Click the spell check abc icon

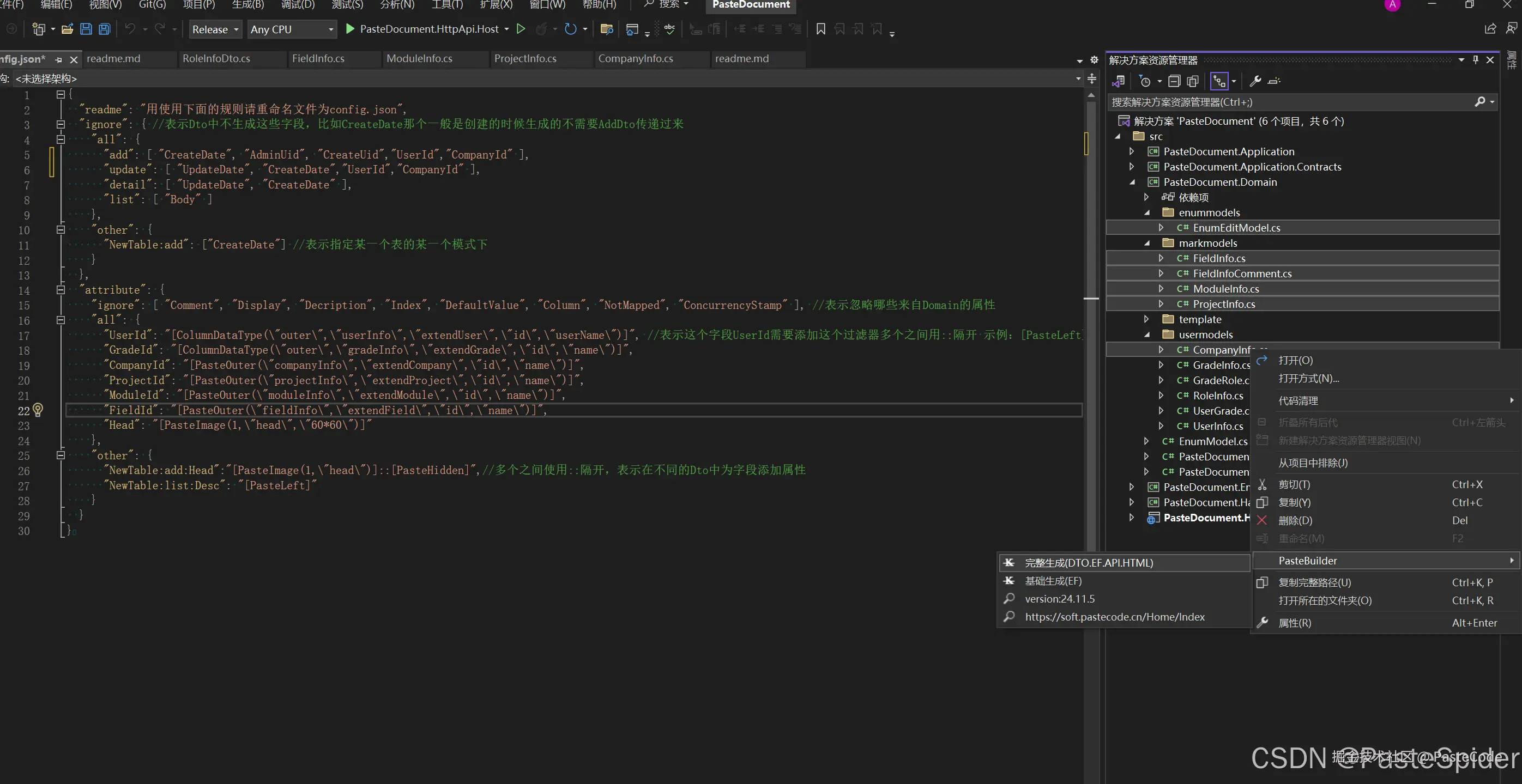tap(669, 29)
